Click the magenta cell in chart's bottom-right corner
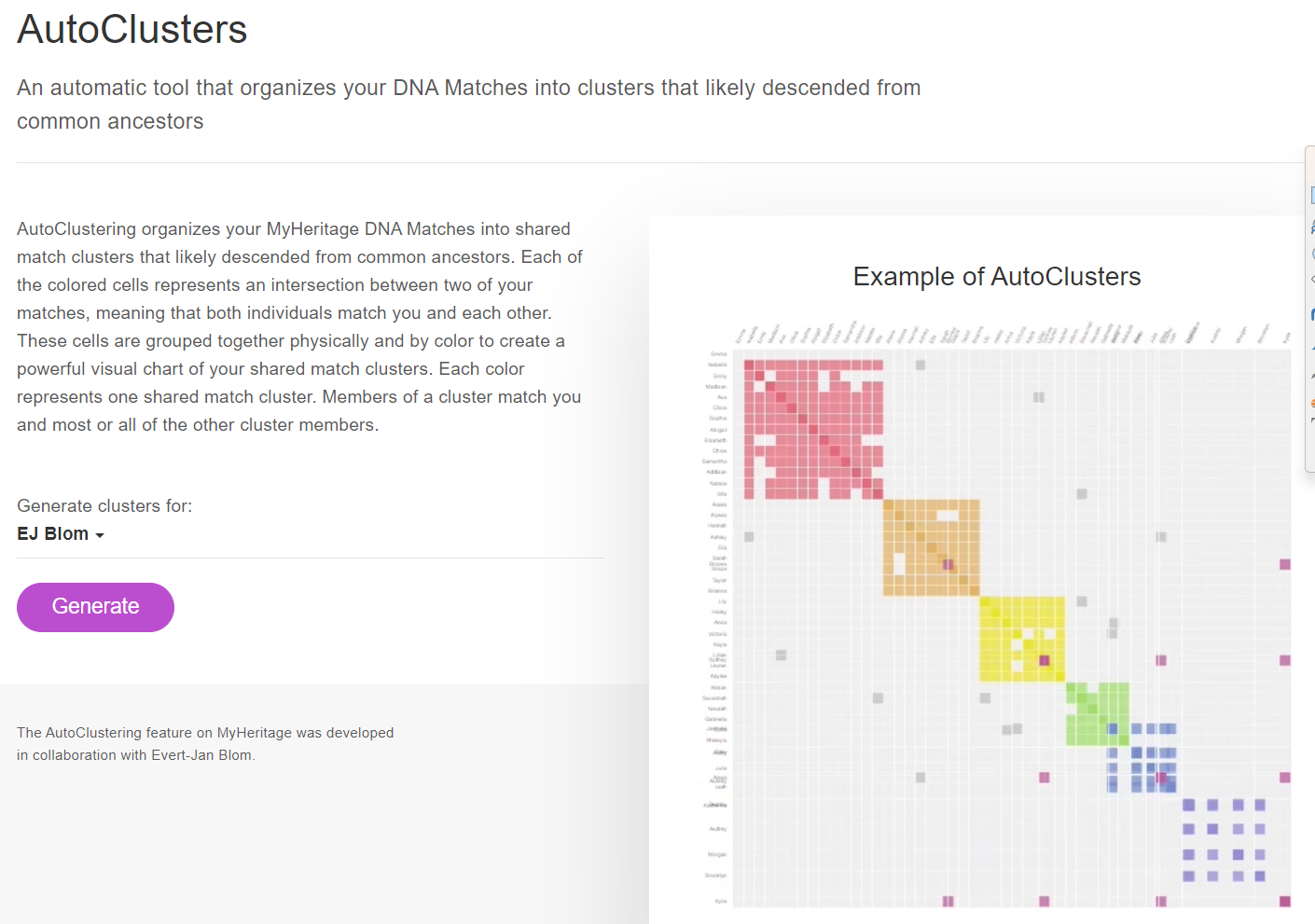Image resolution: width=1315 pixels, height=924 pixels. (x=1285, y=901)
